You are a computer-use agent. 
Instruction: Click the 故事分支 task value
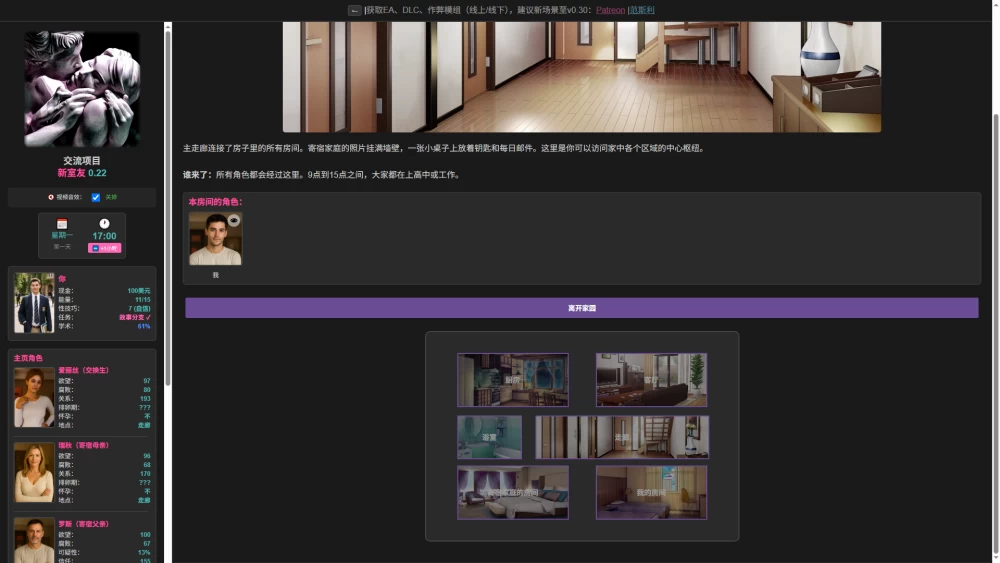tap(135, 317)
